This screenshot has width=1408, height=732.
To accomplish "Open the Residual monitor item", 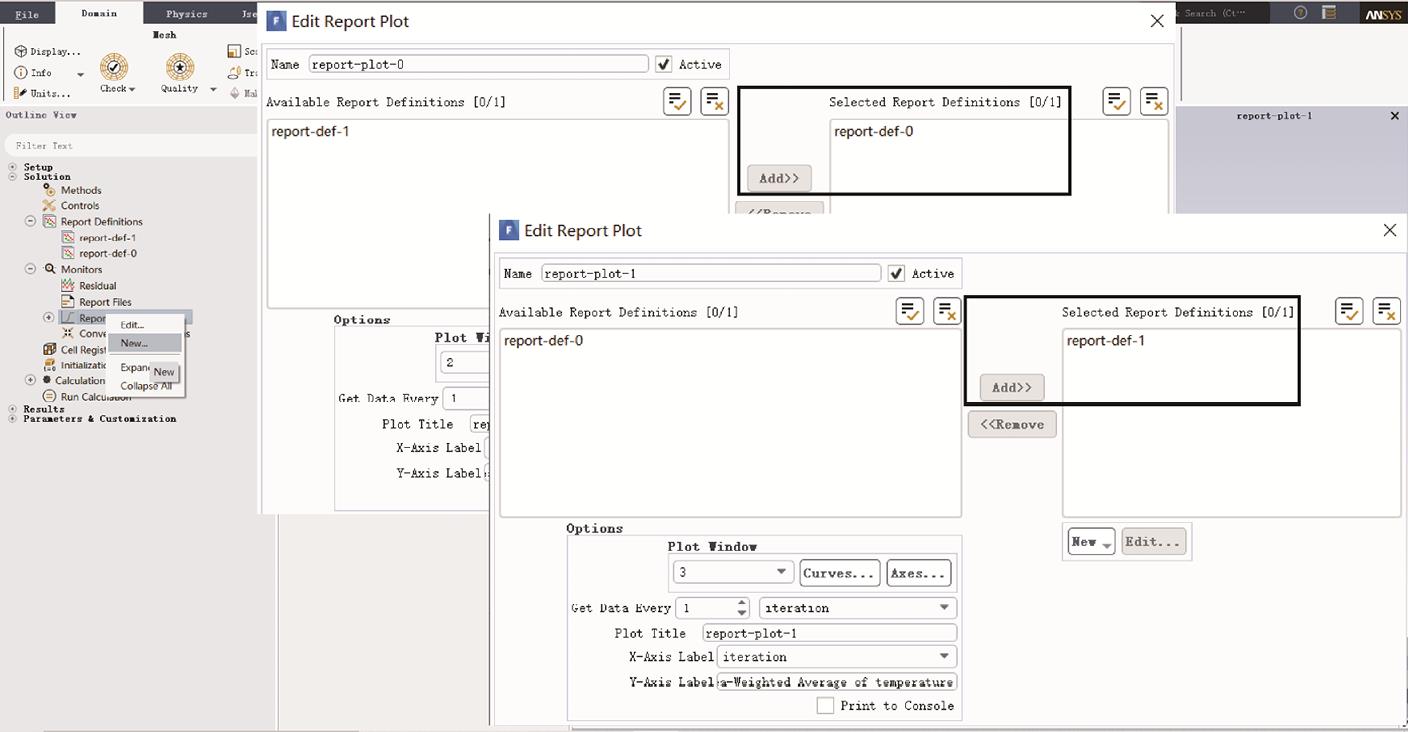I will pyautogui.click(x=97, y=286).
